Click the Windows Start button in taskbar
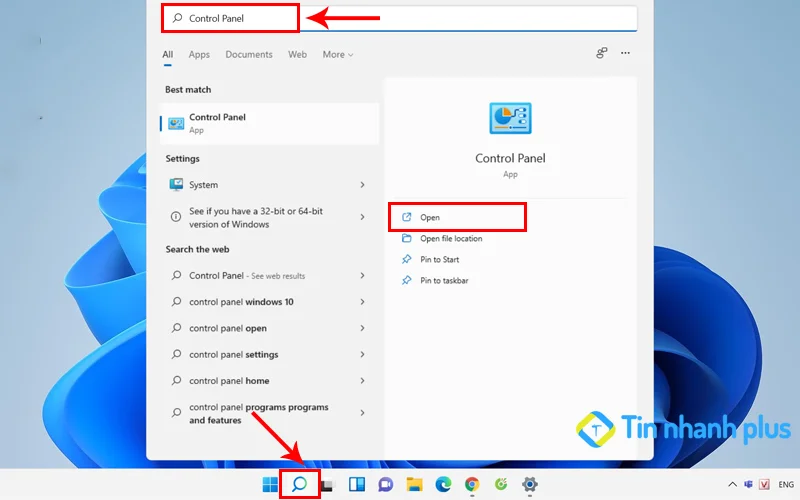Viewport: 800px width, 500px height. [270, 485]
